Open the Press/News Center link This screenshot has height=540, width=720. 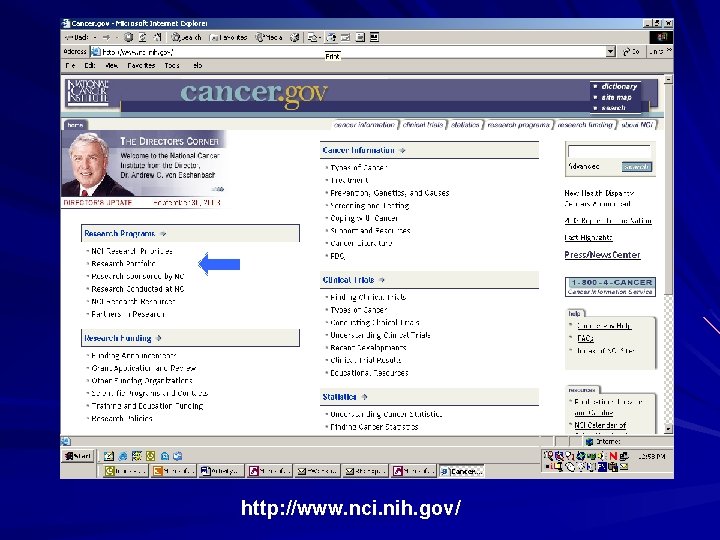(602, 255)
